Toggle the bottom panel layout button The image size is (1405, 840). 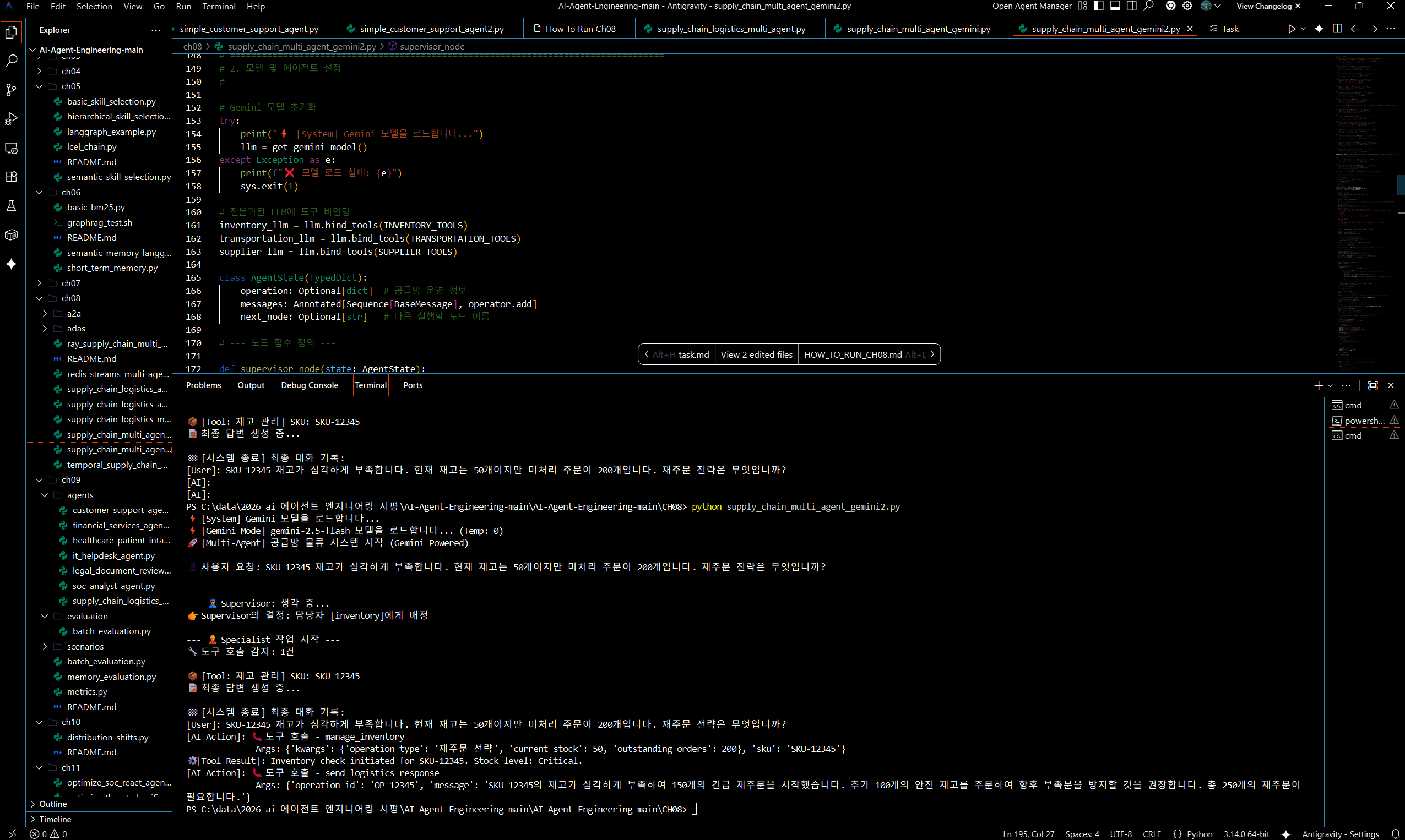pos(1115,6)
